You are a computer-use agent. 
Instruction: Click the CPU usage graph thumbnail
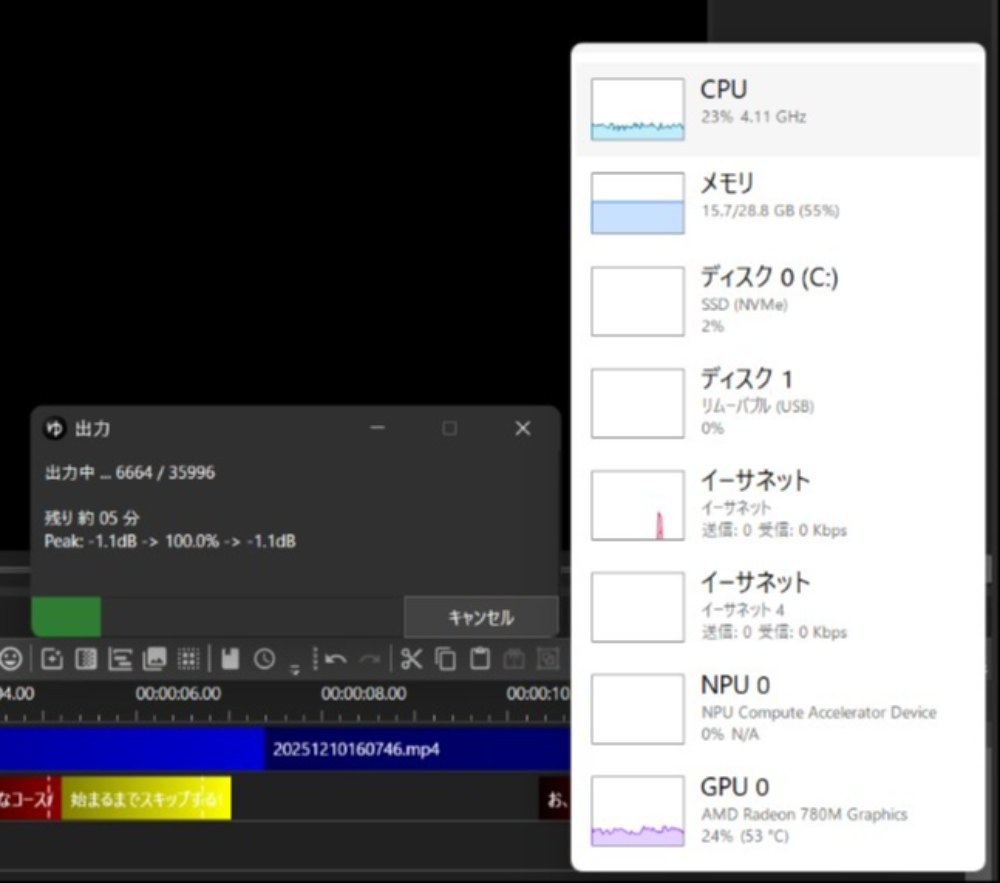click(x=638, y=109)
